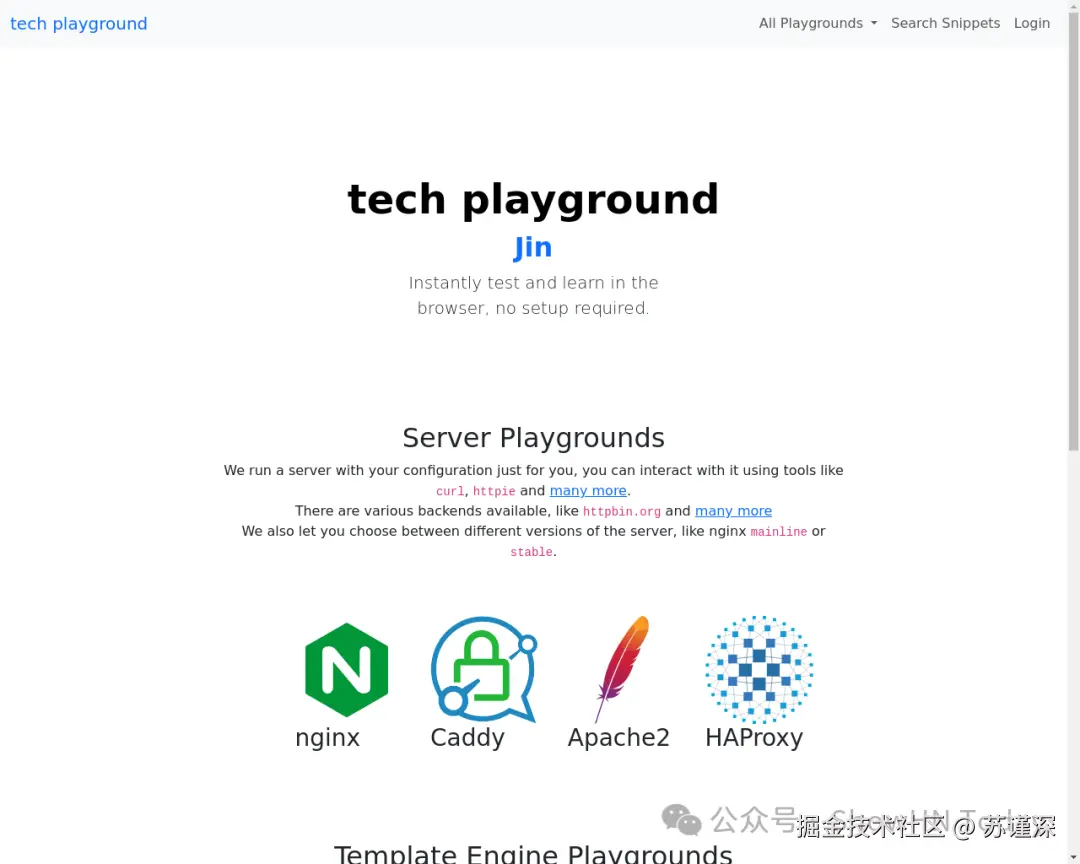Open the nginx playground logo
This screenshot has height=864, width=1080.
click(346, 670)
